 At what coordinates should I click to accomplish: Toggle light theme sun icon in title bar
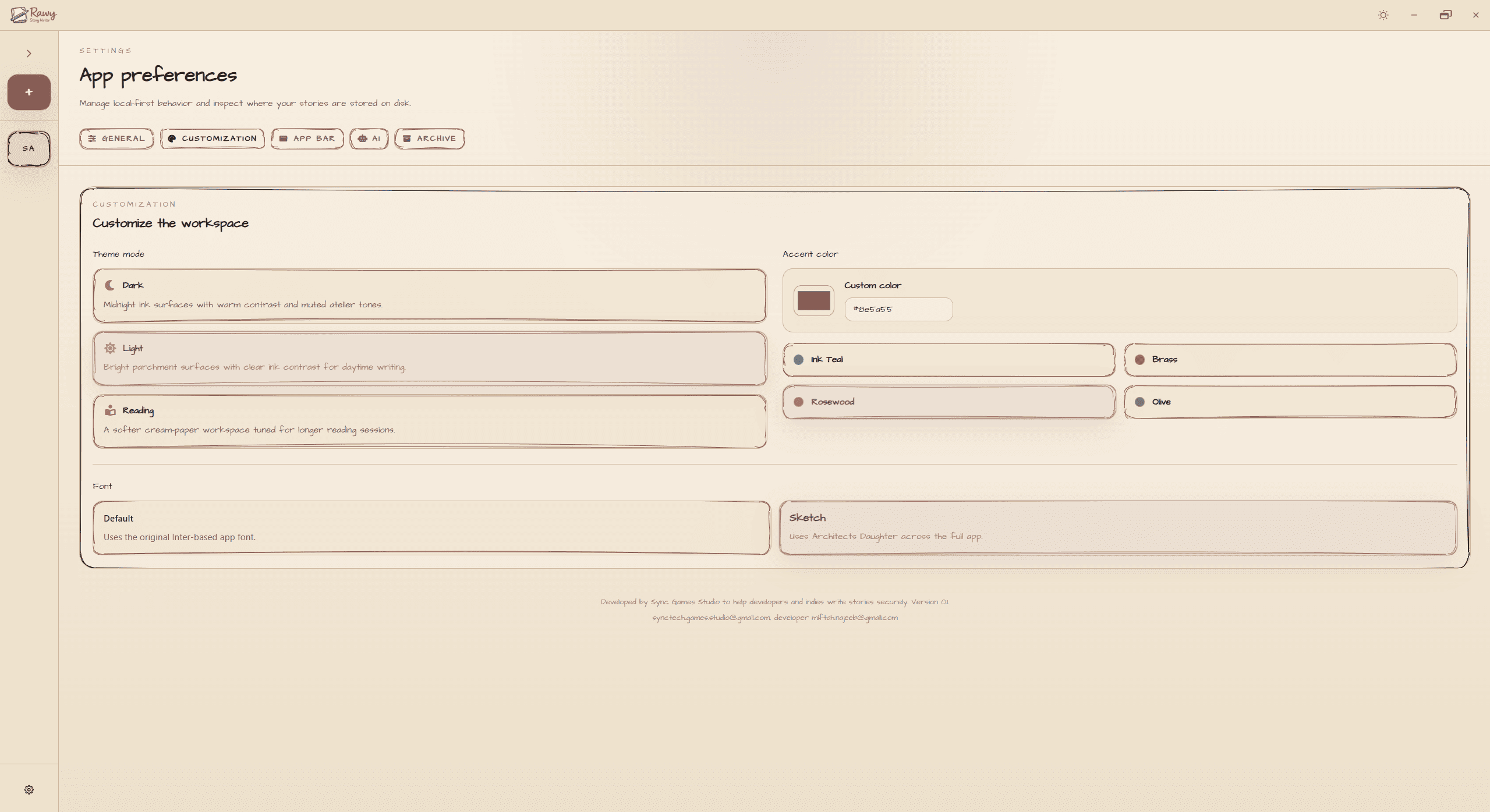coord(1383,15)
